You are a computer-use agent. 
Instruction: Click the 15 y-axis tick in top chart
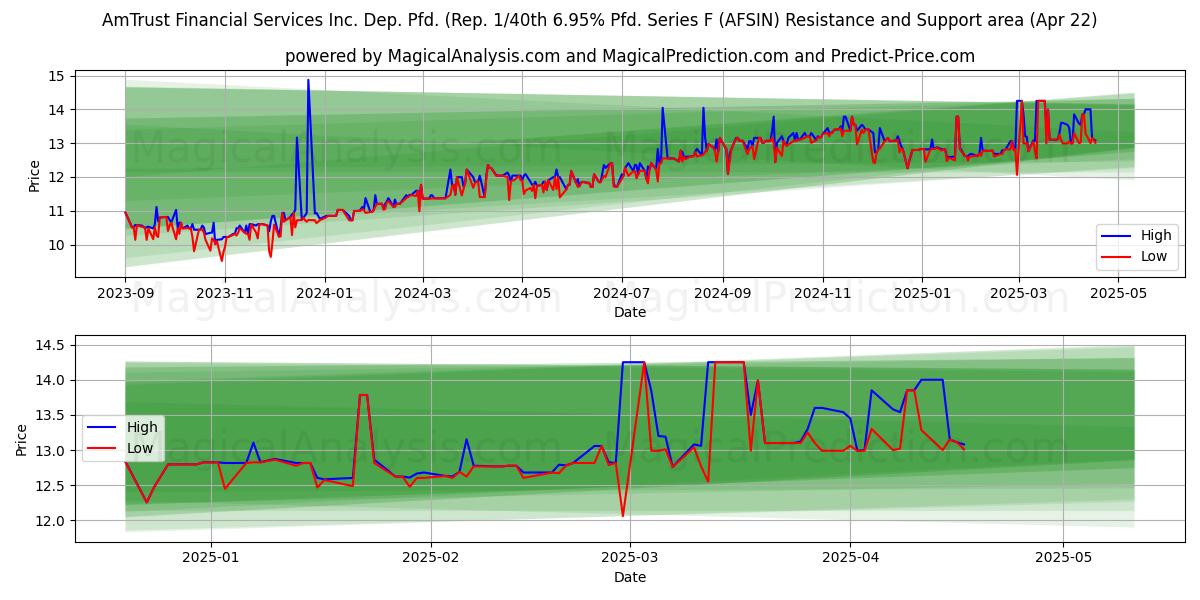tap(56, 76)
